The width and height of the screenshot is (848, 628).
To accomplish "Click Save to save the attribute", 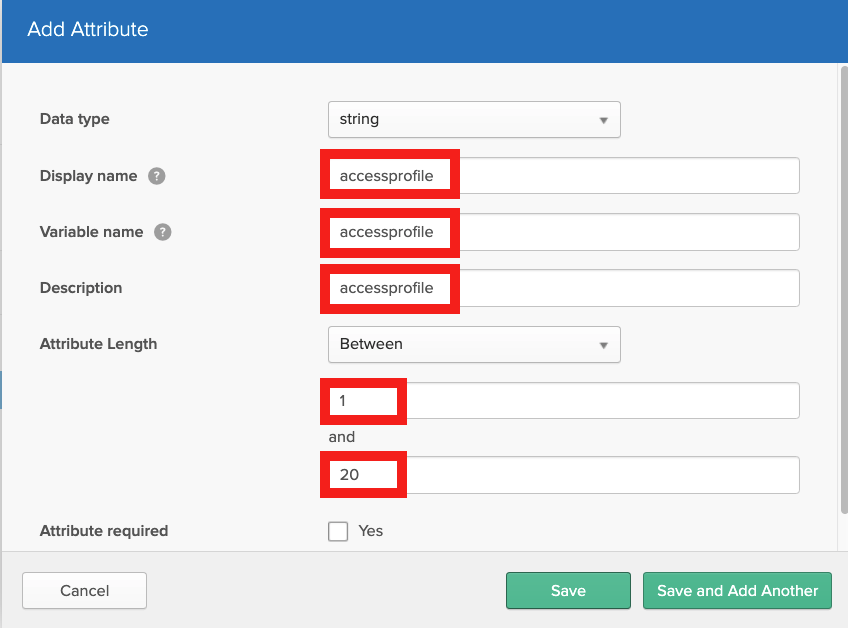I will 568,590.
